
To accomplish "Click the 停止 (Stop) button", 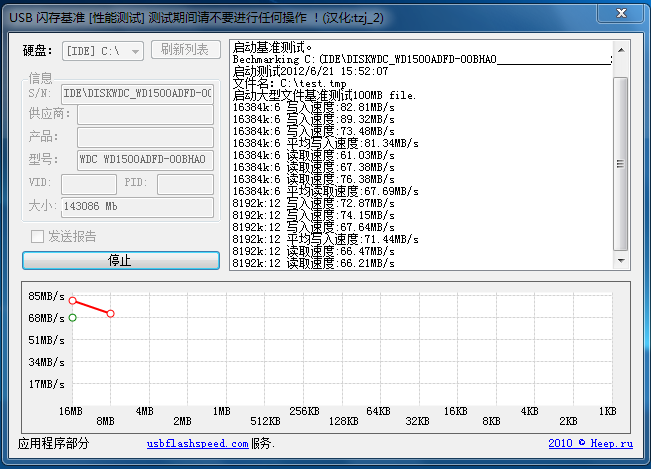I will click(120, 260).
